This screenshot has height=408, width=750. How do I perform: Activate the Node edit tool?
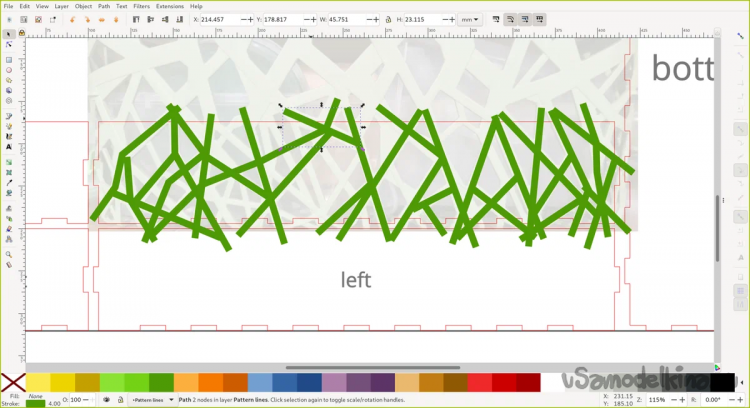[9, 45]
